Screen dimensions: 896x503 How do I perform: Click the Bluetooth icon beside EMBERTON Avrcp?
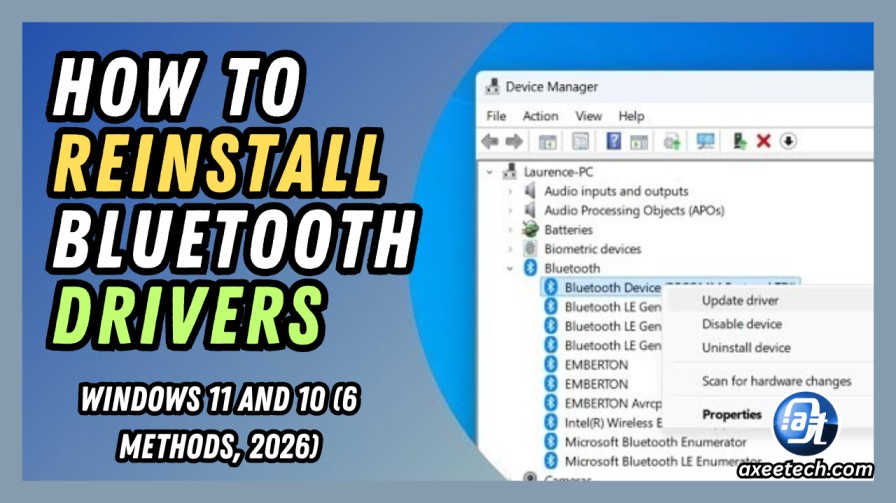551,403
